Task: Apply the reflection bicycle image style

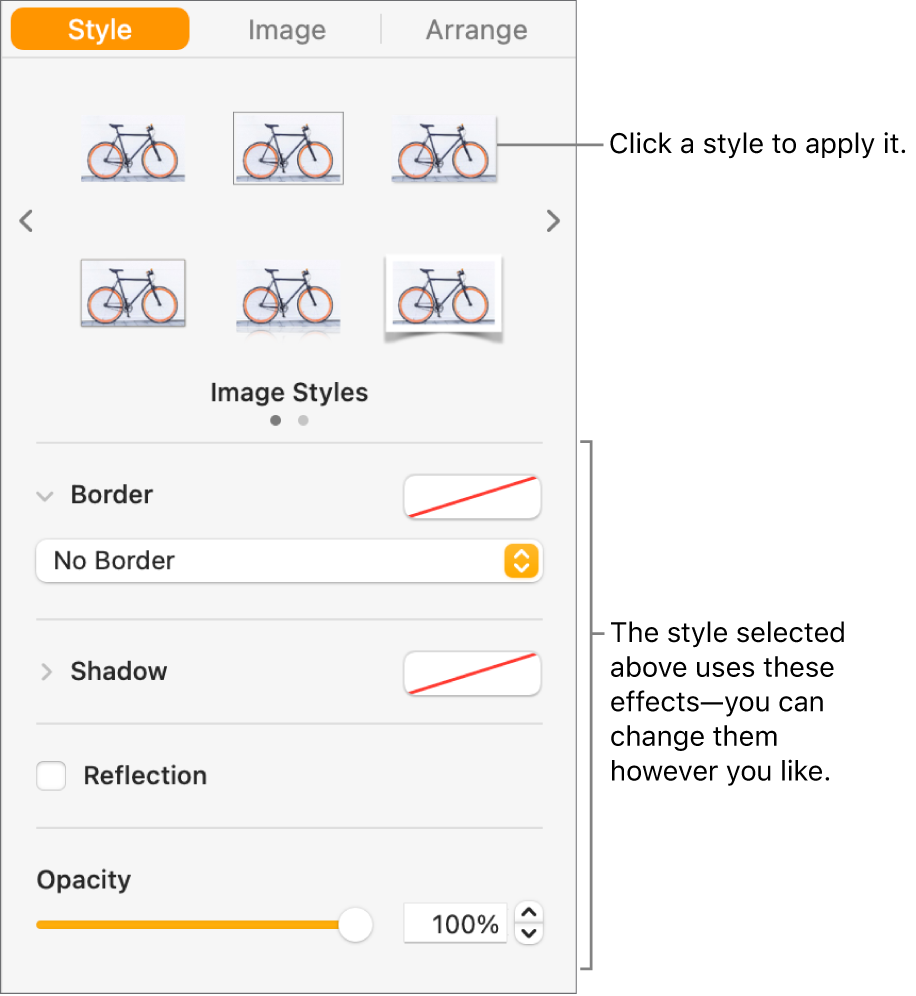Action: [288, 295]
